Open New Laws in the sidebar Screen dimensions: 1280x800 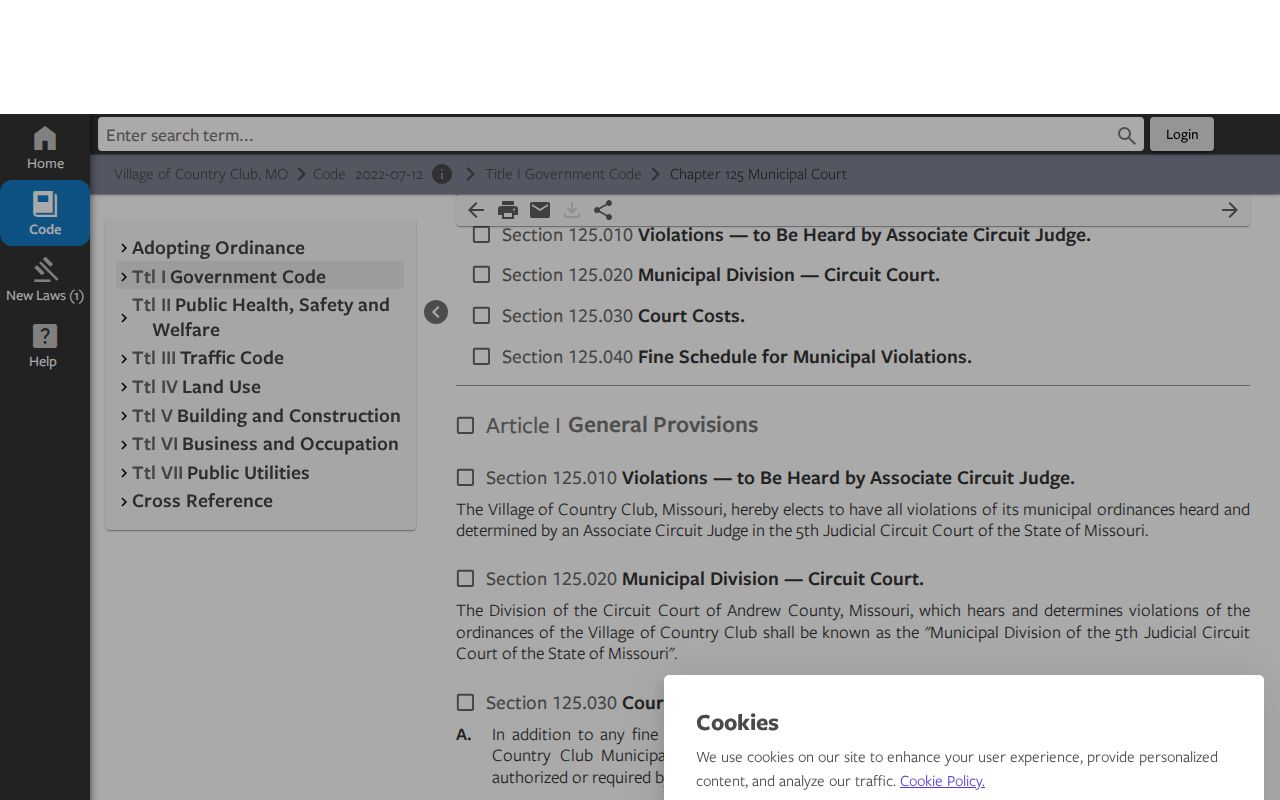pyautogui.click(x=45, y=279)
